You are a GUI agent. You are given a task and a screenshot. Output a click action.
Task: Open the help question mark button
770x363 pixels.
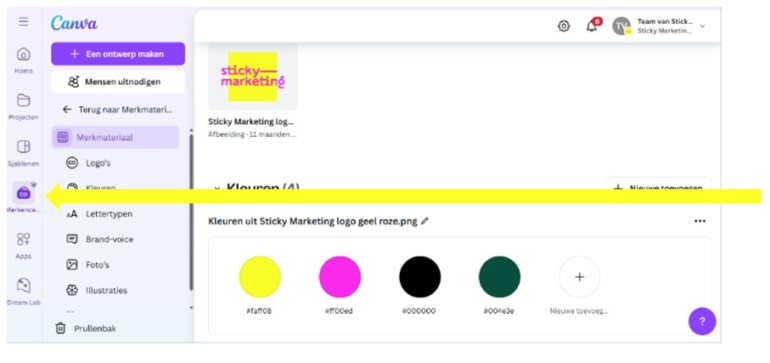click(x=702, y=321)
